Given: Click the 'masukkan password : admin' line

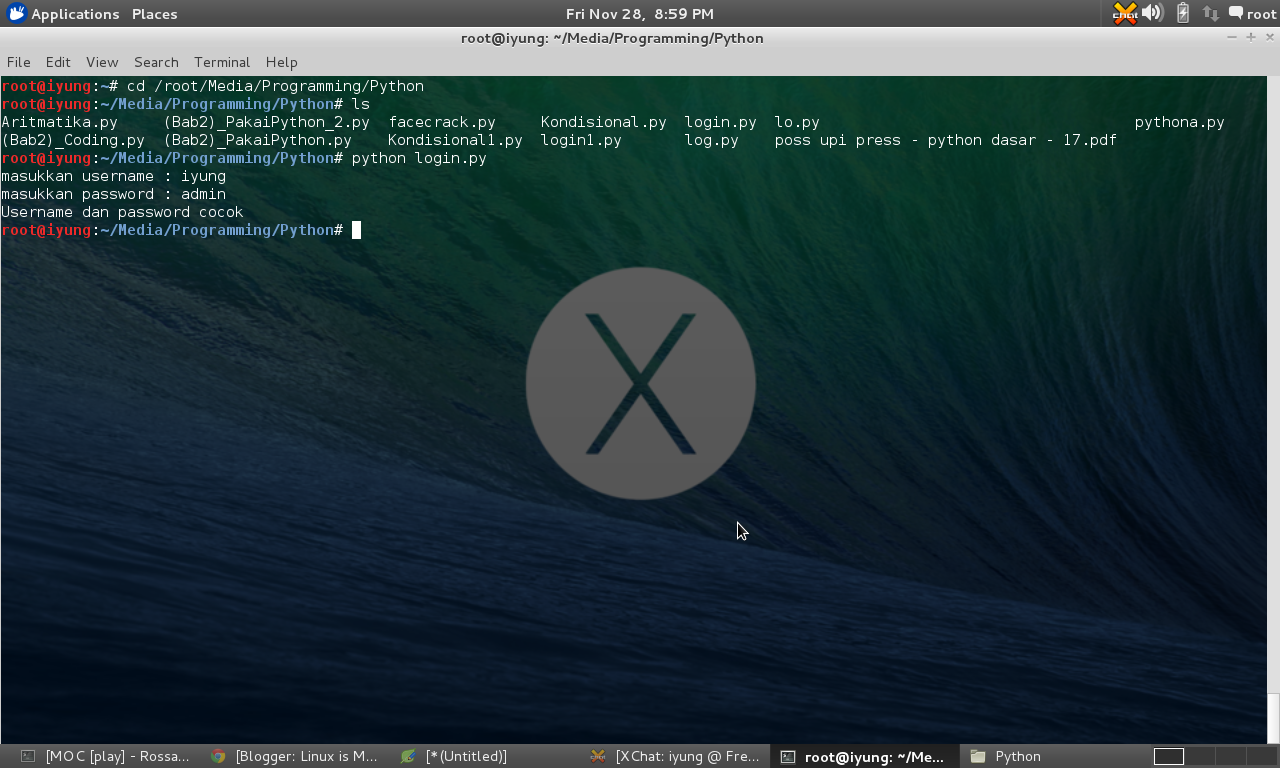Looking at the screenshot, I should click(113, 194).
